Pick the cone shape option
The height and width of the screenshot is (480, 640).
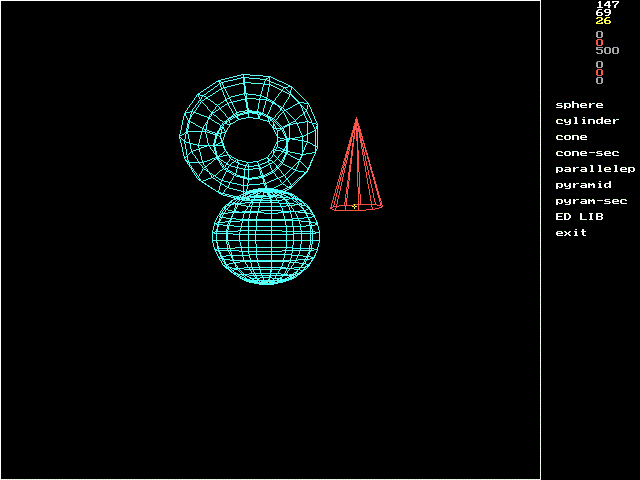point(571,137)
